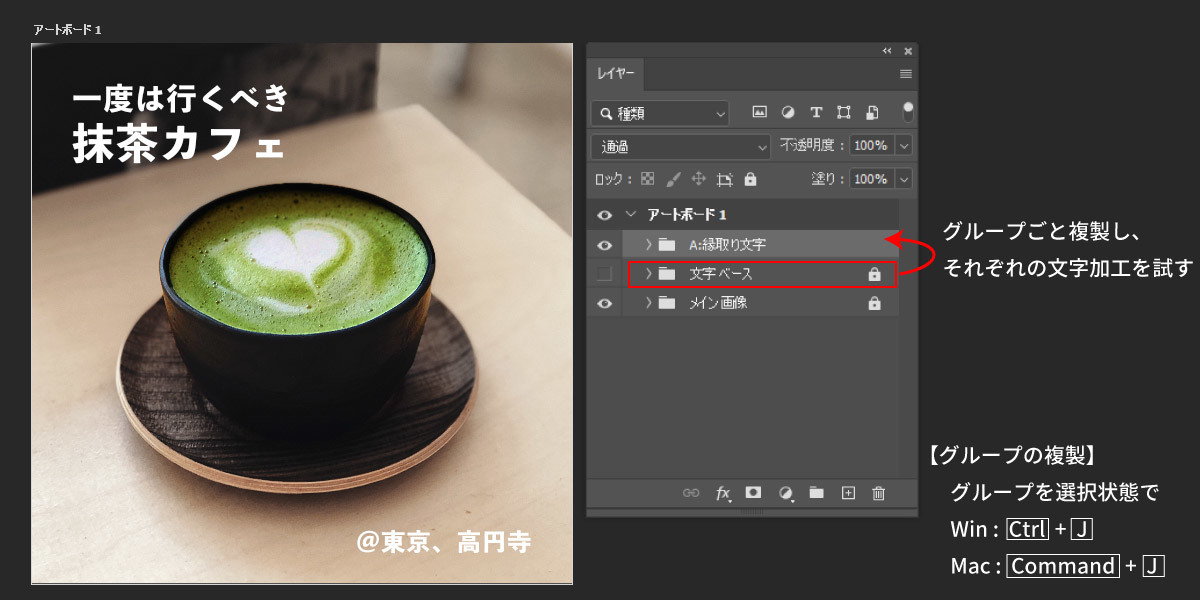Open the 塗り fill slider arrow

[x=905, y=179]
